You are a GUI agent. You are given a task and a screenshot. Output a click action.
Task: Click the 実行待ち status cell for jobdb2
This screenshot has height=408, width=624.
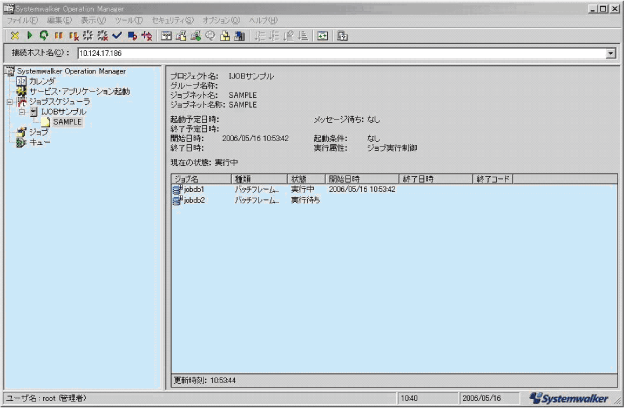tap(305, 200)
